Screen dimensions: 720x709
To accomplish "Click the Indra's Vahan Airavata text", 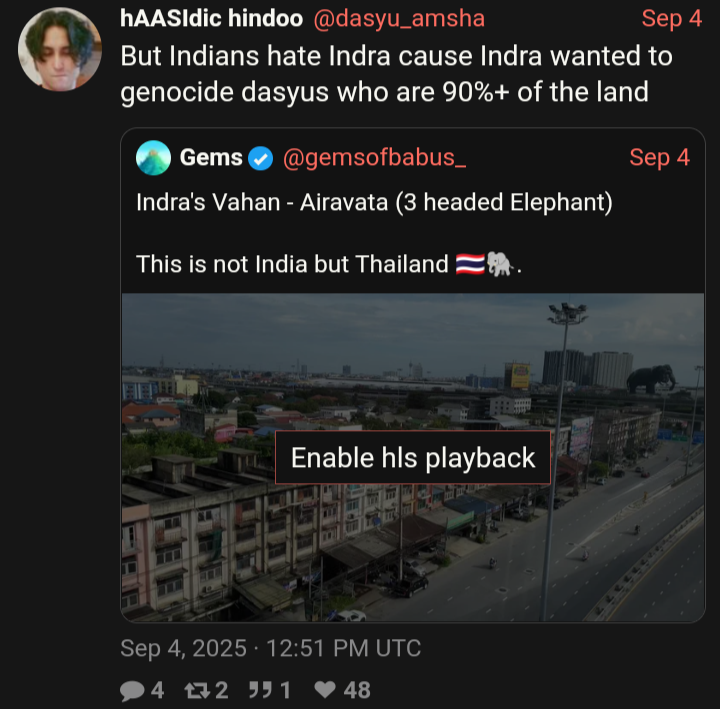I will (373, 201).
